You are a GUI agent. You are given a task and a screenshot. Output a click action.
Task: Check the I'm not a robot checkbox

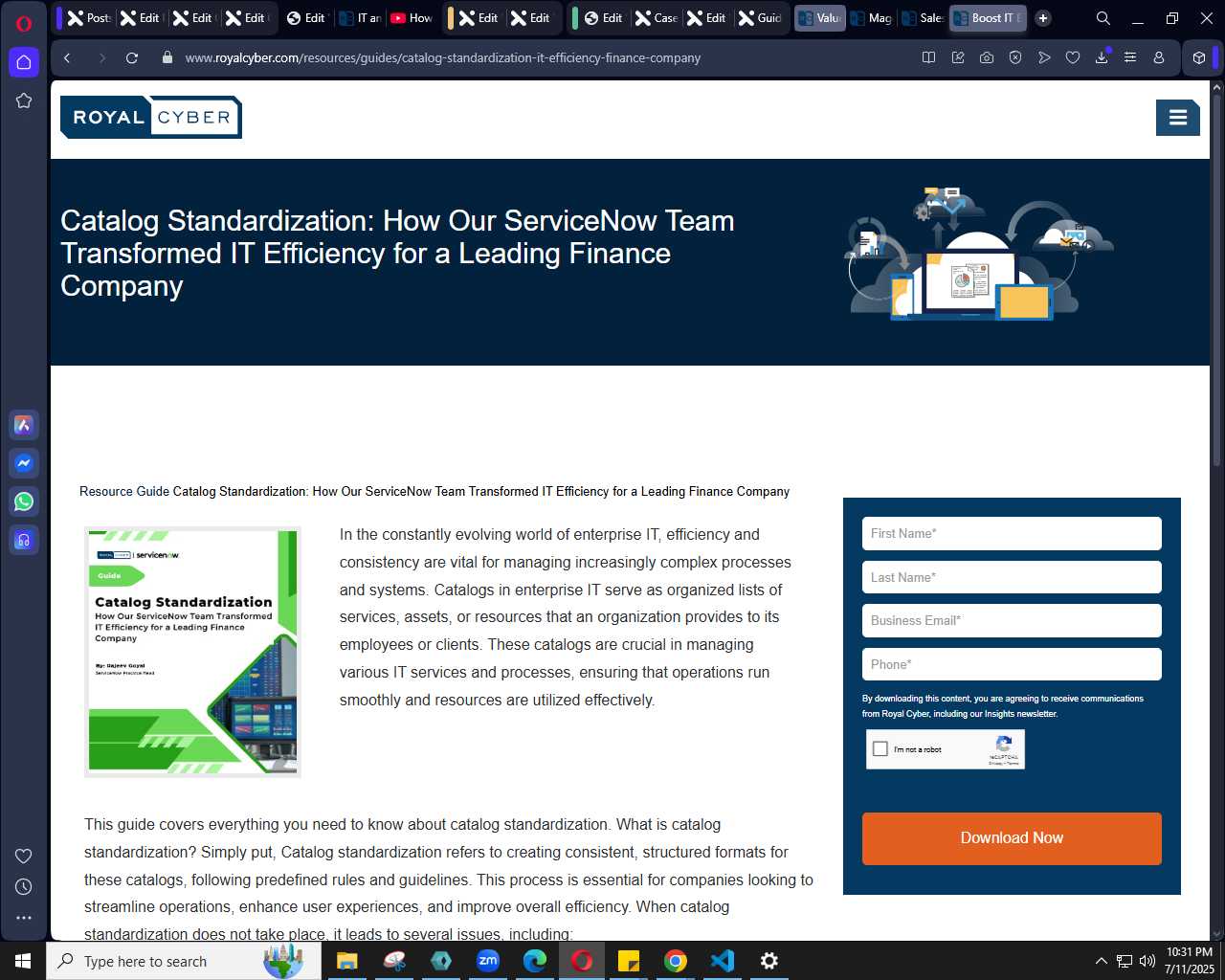pos(880,749)
